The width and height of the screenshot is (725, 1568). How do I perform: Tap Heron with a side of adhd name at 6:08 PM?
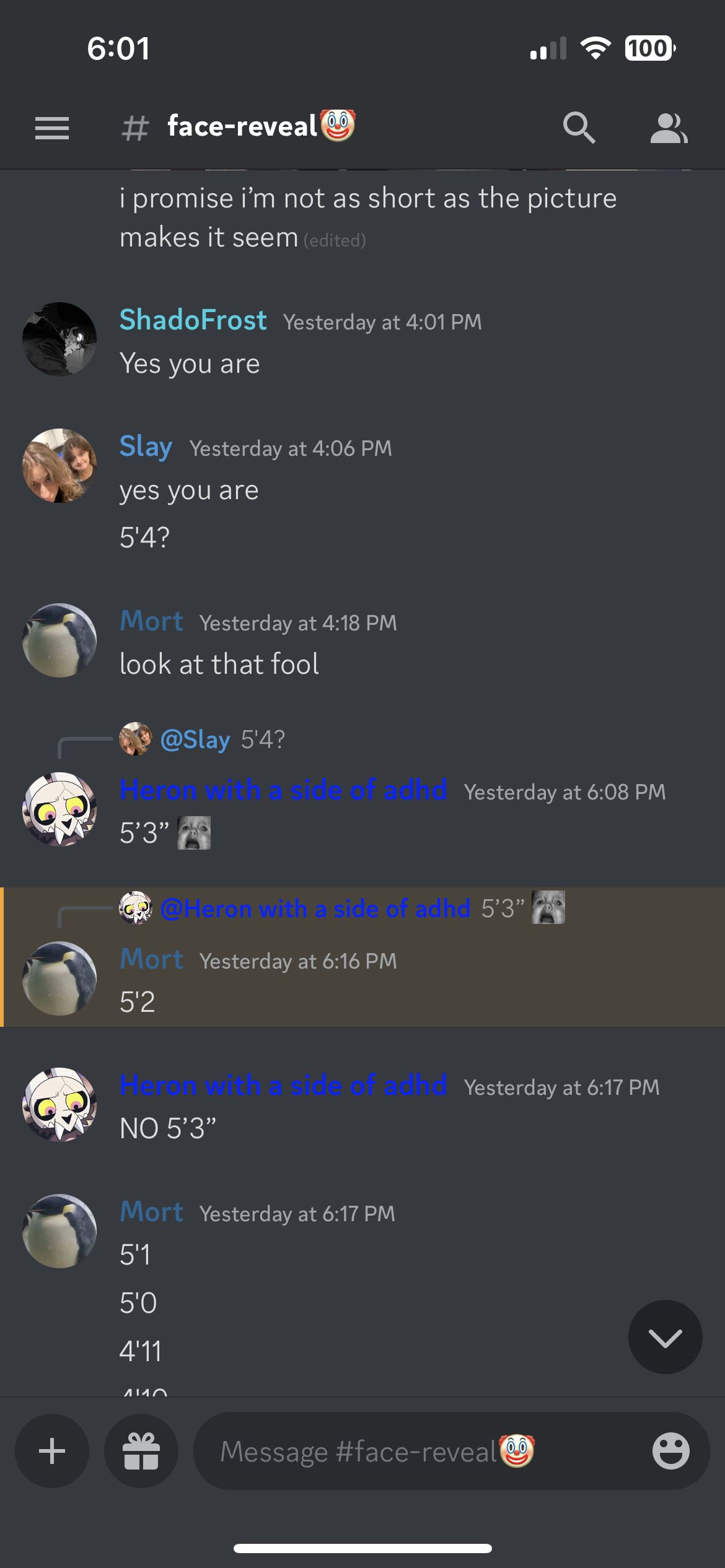click(x=283, y=790)
